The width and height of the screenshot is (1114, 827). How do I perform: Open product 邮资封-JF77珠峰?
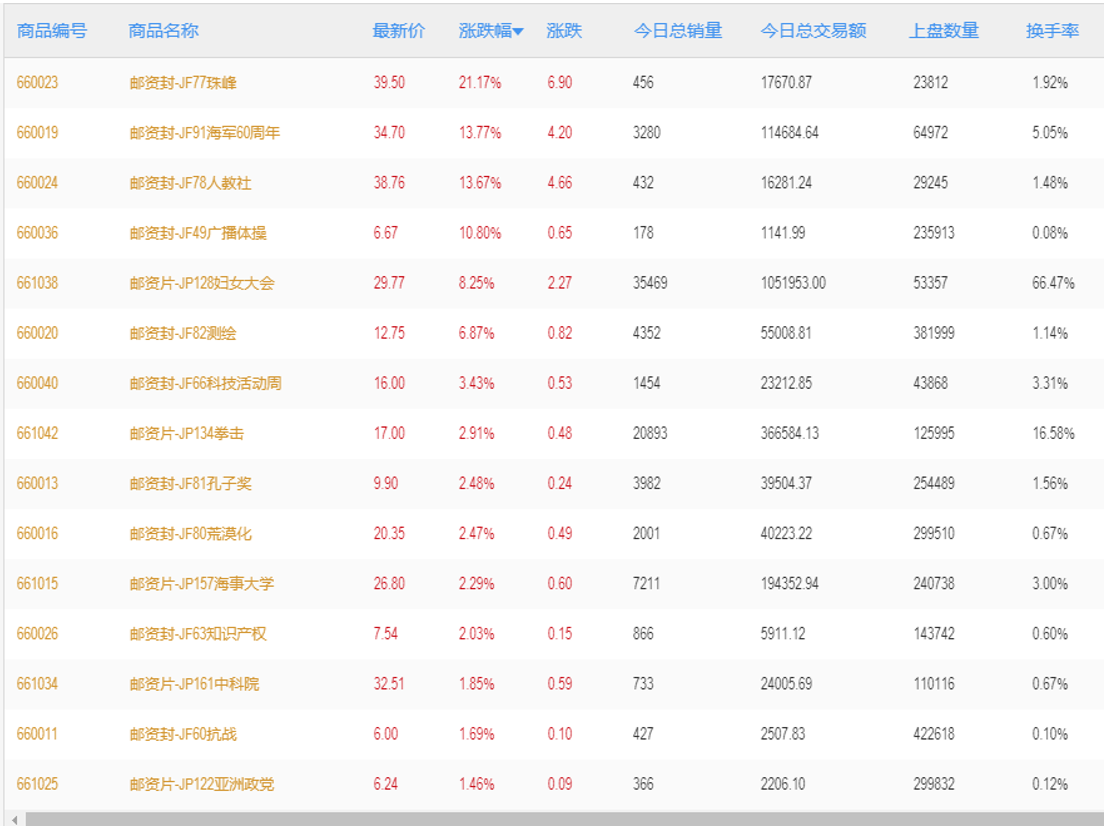pyautogui.click(x=183, y=82)
